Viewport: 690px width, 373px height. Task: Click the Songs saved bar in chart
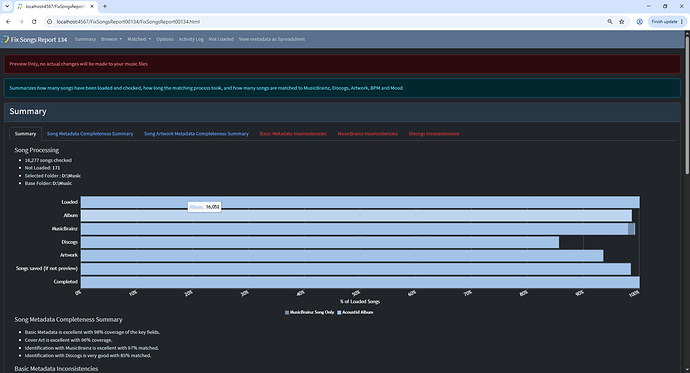pos(356,269)
